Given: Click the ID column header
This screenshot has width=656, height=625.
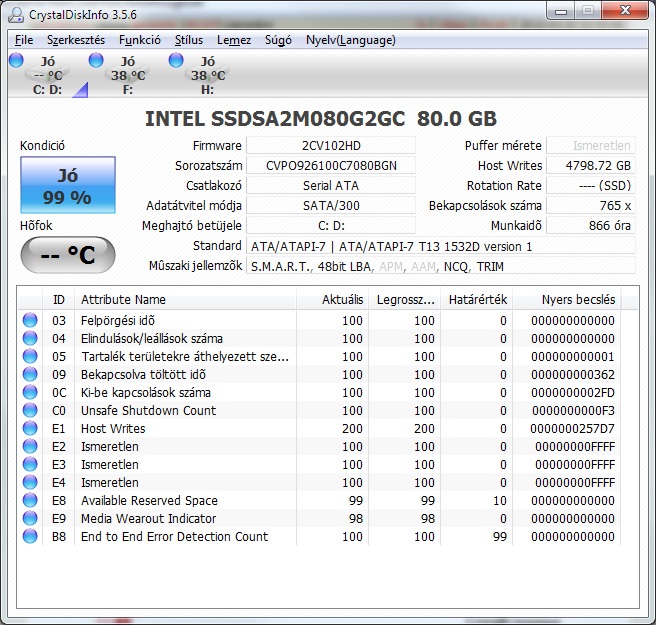Looking at the screenshot, I should (x=59, y=300).
